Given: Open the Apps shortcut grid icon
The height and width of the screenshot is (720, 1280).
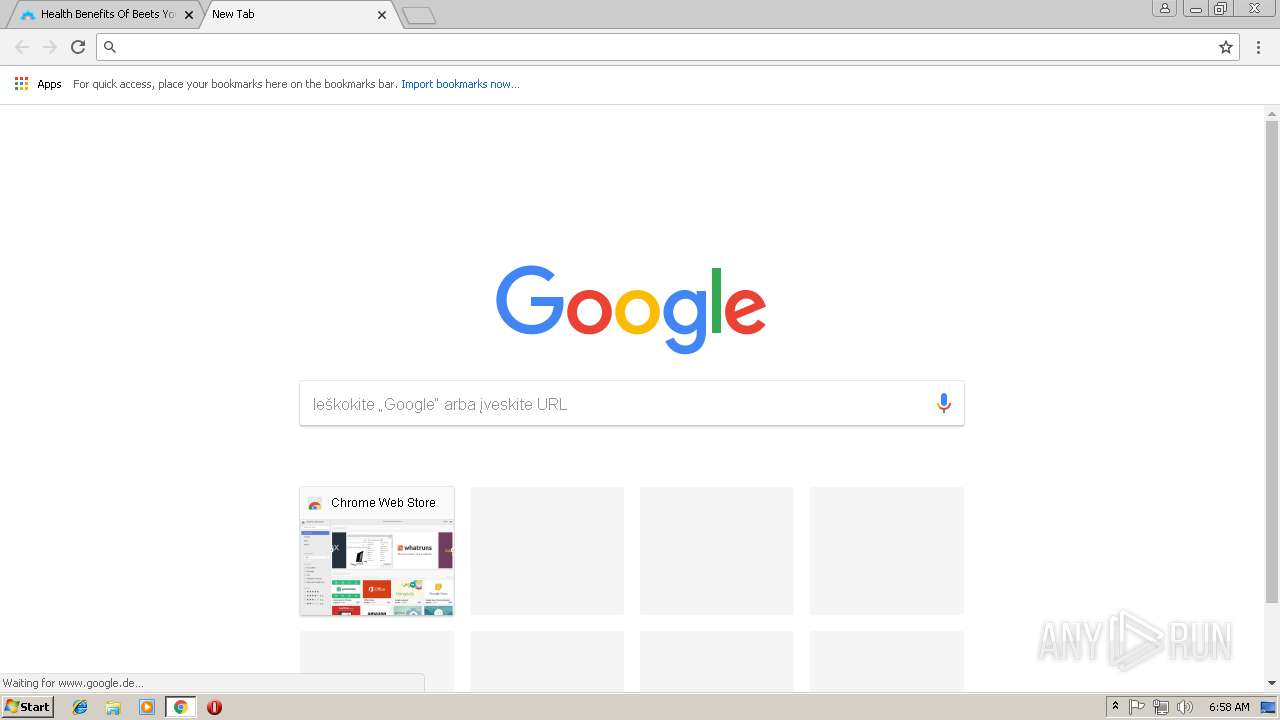Looking at the screenshot, I should [x=21, y=84].
